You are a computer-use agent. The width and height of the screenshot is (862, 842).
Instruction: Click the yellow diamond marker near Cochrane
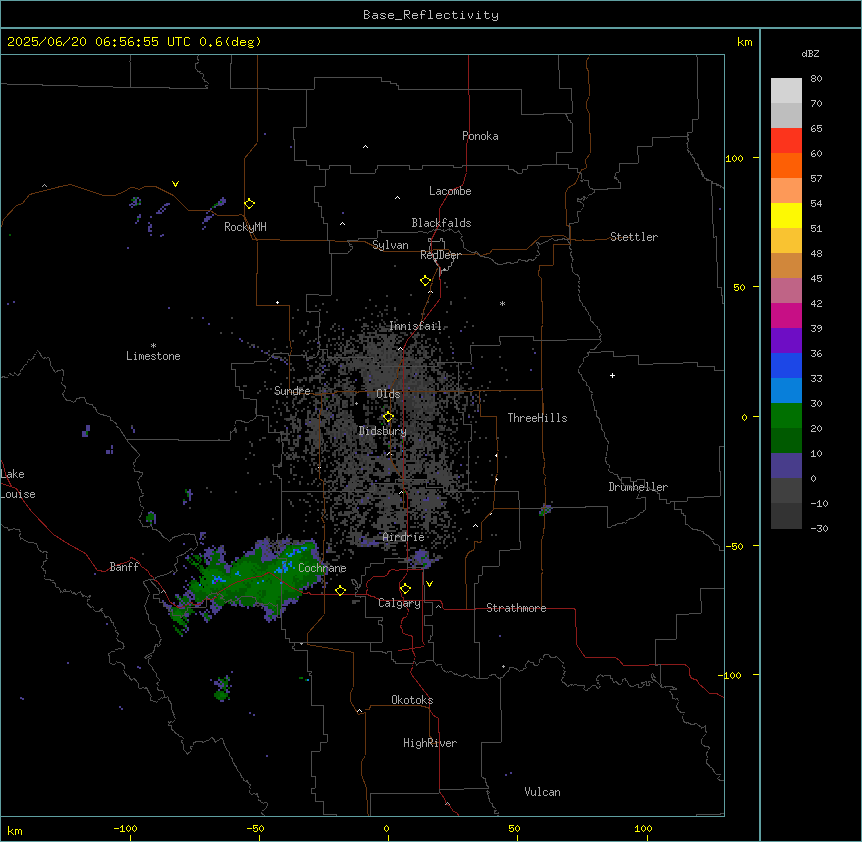coord(340,590)
